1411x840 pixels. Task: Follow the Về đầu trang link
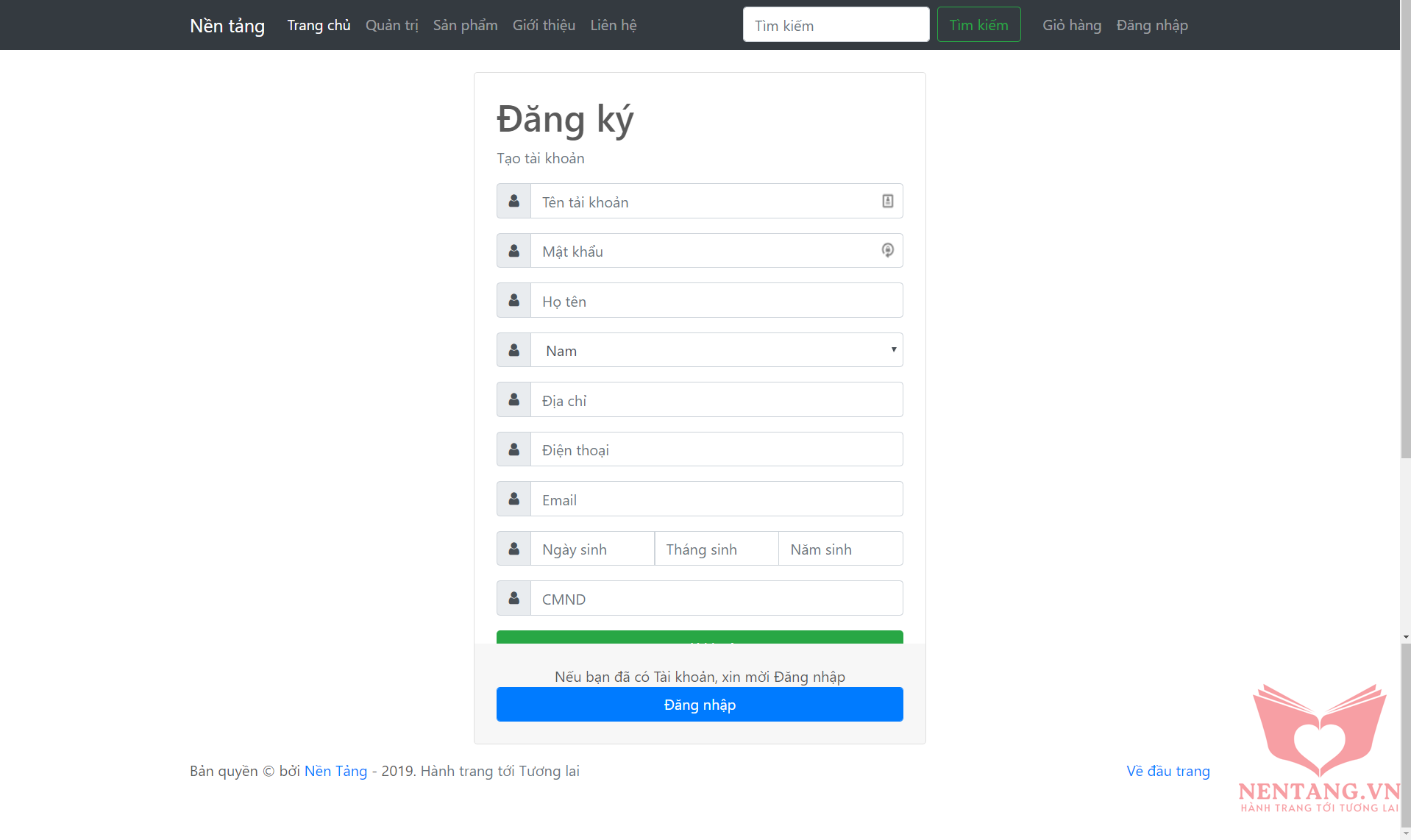tap(1167, 771)
